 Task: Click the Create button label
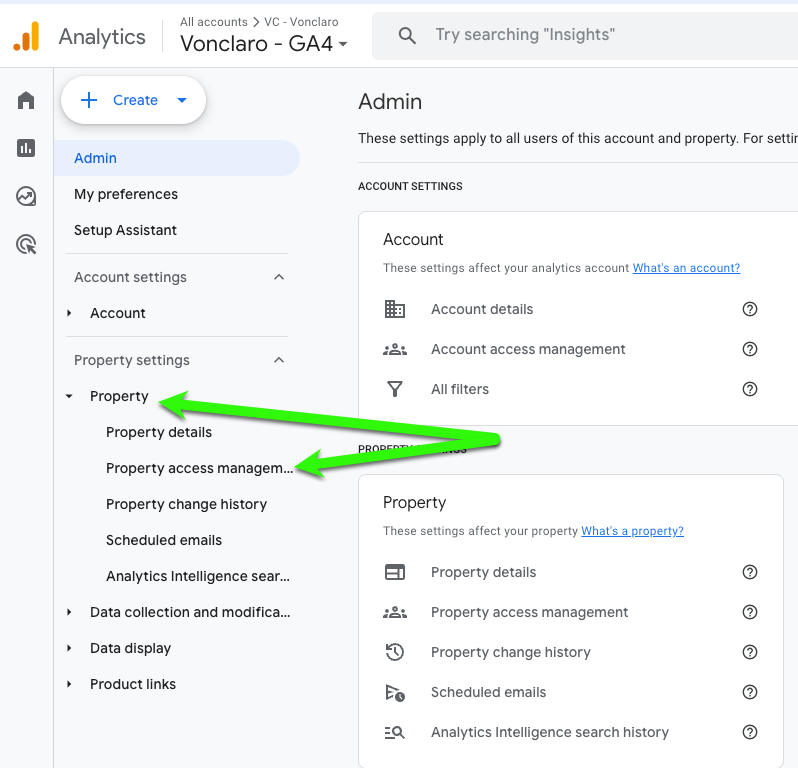tap(135, 100)
